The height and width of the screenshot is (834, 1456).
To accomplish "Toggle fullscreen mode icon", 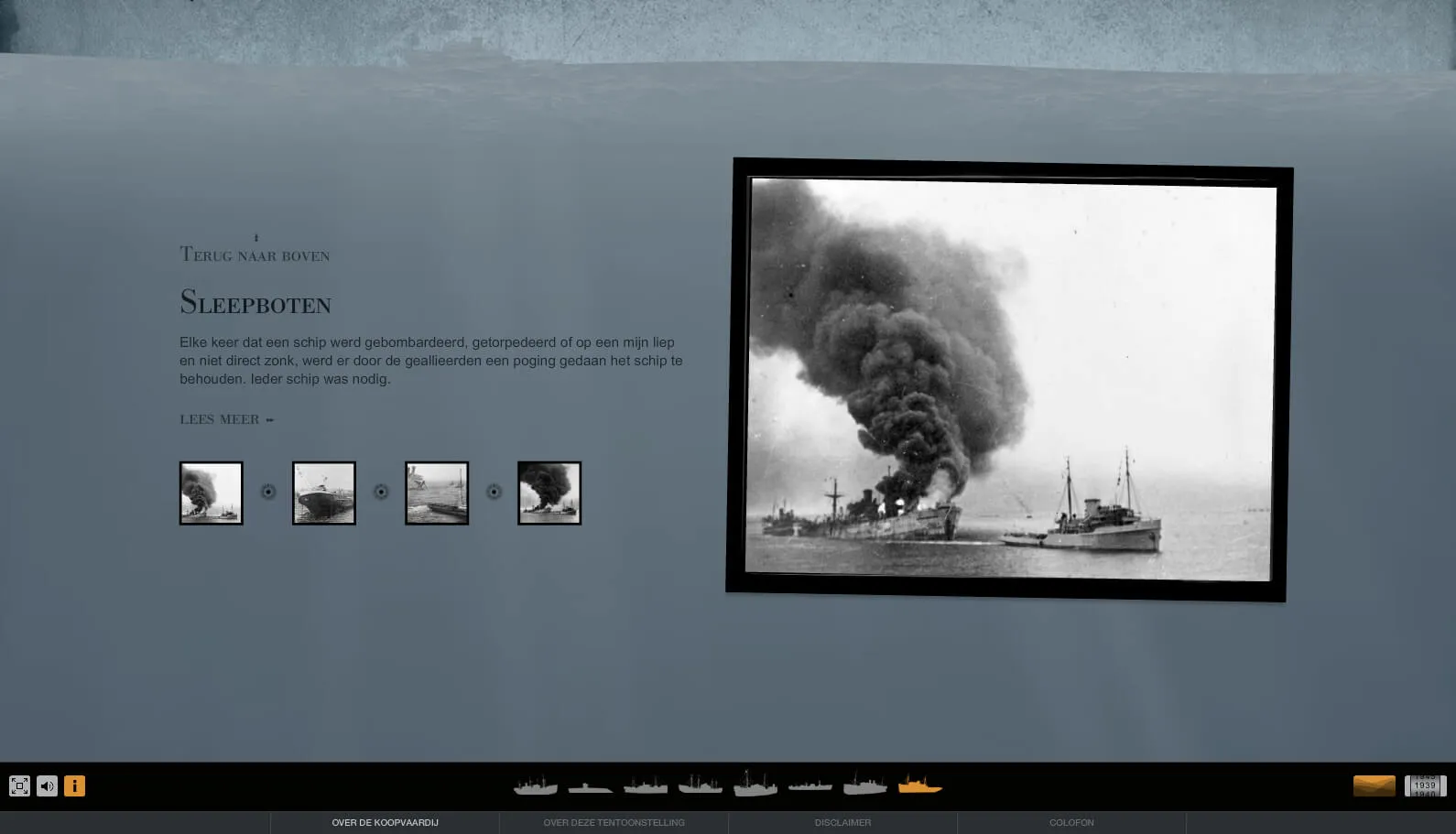I will click(19, 785).
